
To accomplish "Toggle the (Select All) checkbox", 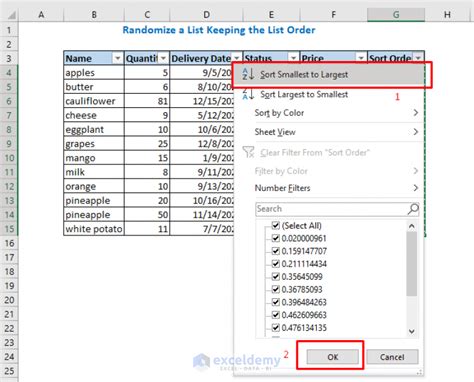I will [275, 225].
